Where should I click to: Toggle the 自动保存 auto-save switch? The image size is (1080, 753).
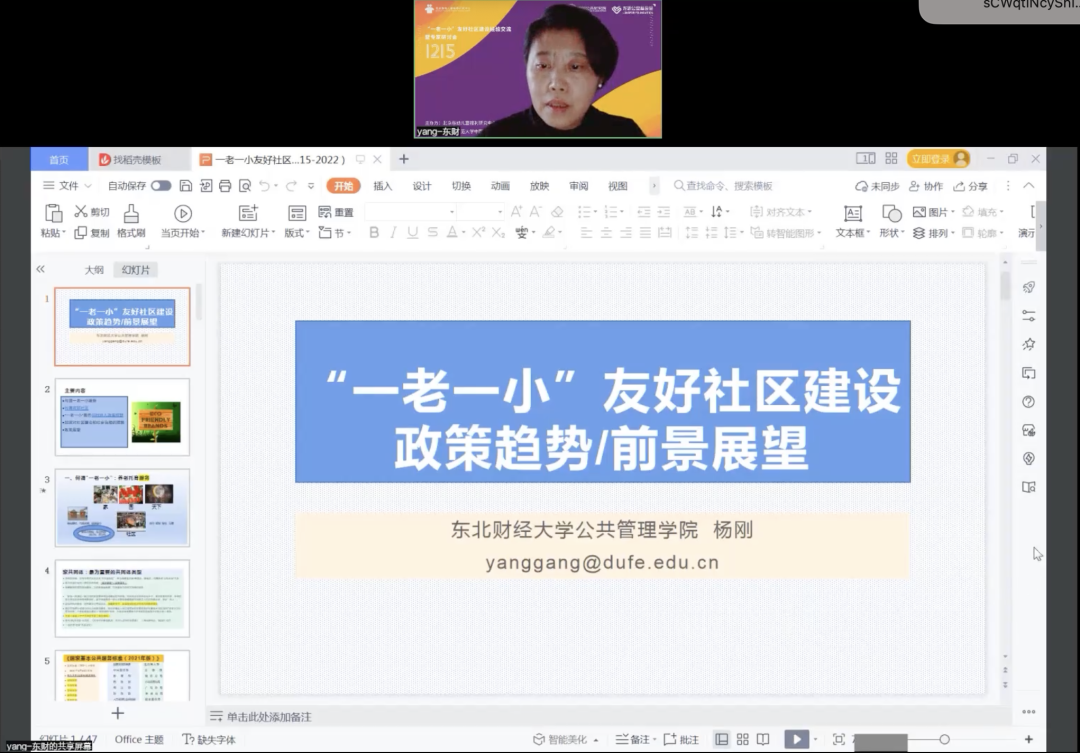point(161,185)
